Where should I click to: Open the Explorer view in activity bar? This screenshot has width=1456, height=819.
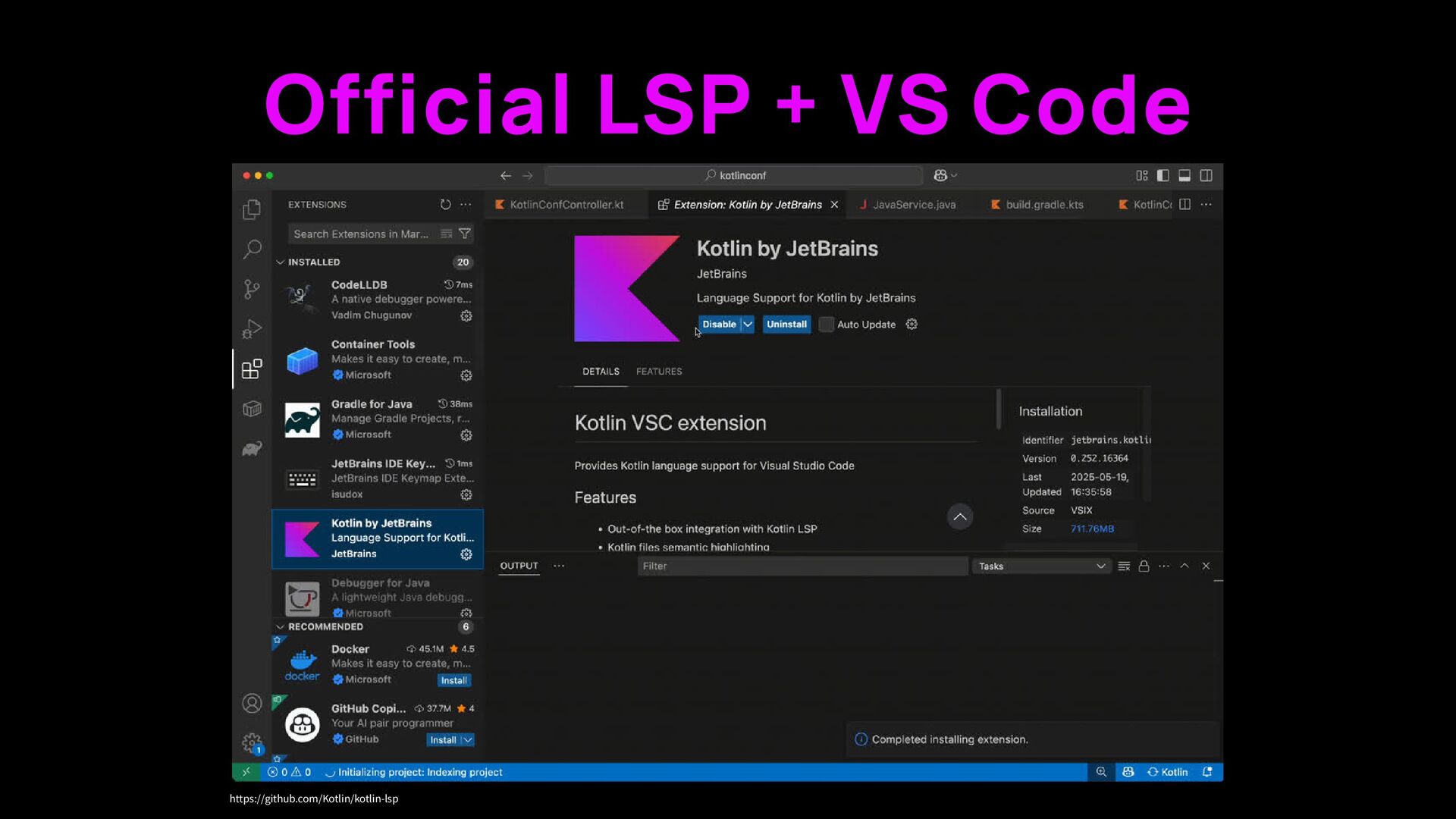click(252, 209)
